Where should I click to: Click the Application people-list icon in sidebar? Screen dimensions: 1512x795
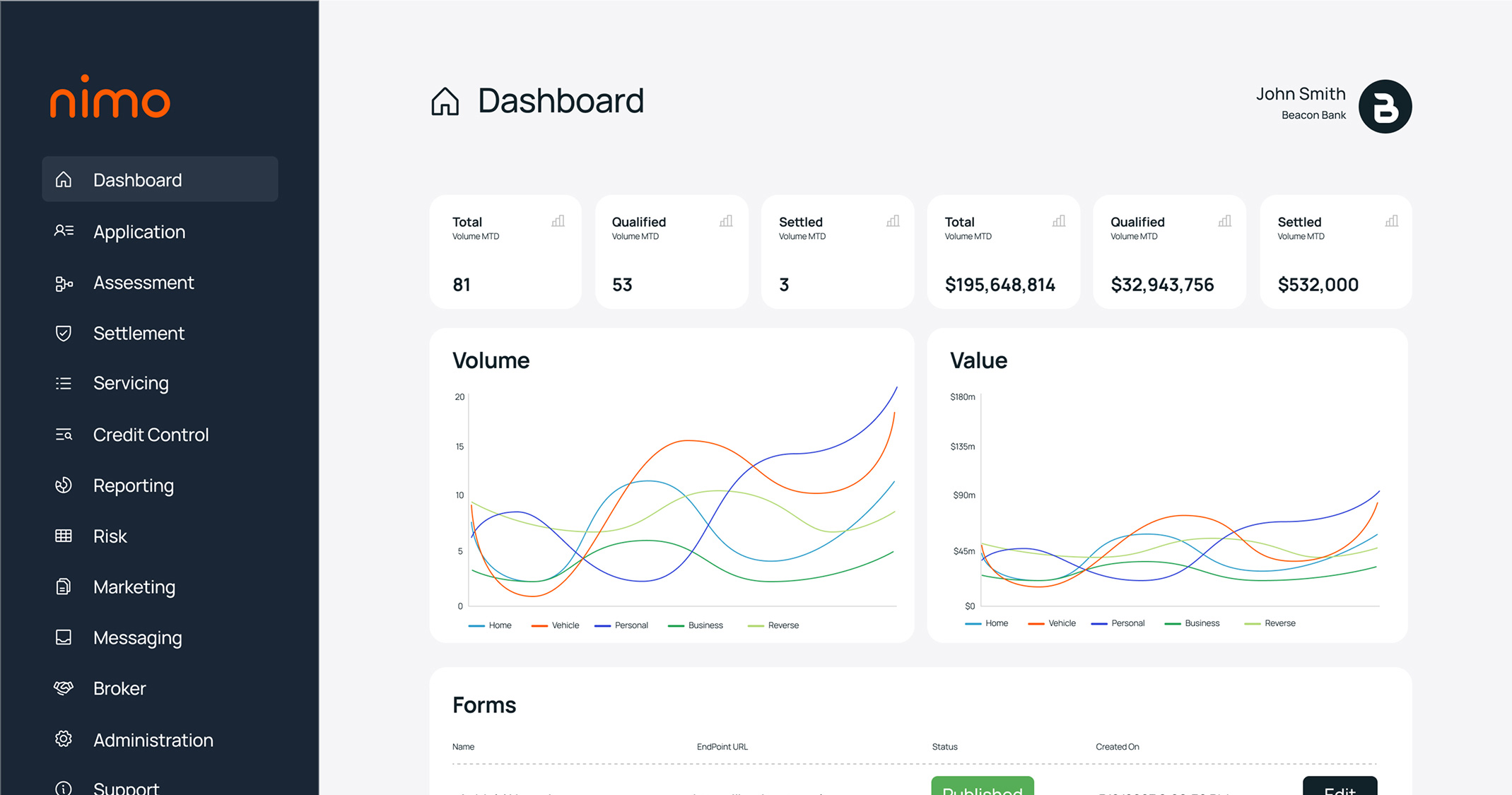64,231
